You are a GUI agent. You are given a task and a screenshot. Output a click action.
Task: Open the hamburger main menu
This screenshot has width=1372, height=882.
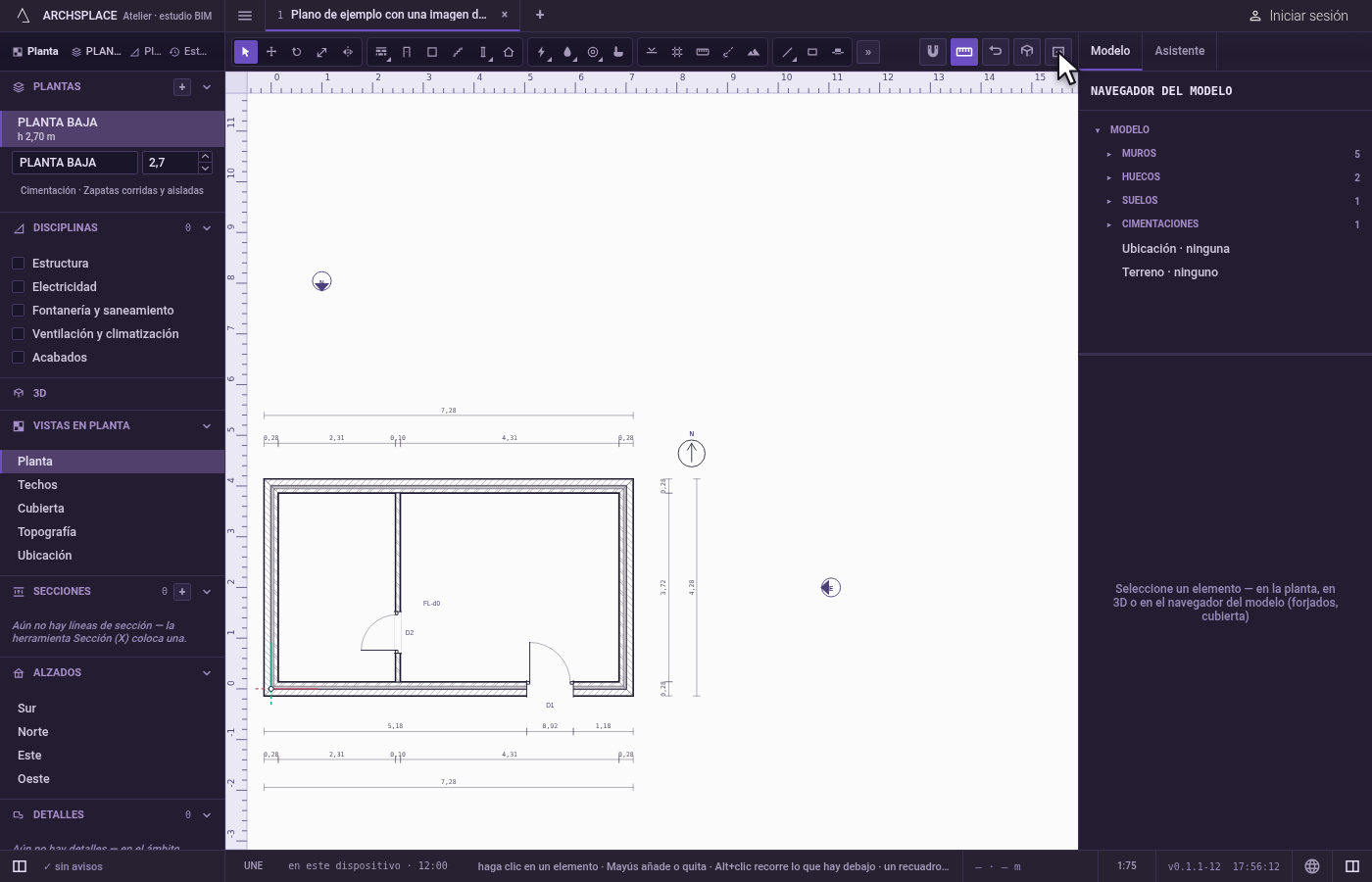[x=245, y=15]
